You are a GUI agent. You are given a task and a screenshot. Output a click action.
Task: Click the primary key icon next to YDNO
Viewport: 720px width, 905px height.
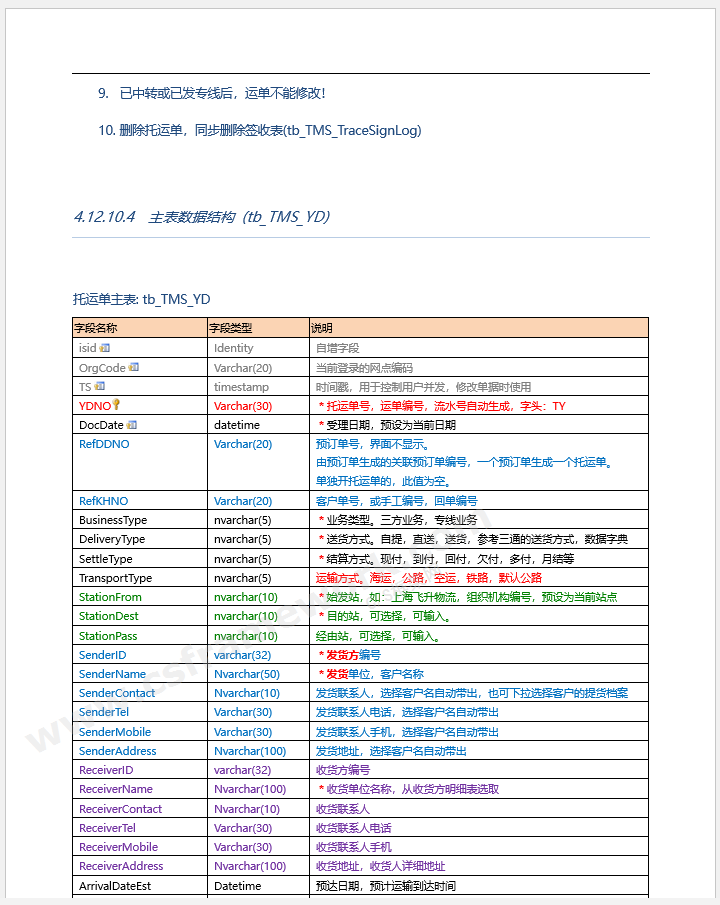116,405
